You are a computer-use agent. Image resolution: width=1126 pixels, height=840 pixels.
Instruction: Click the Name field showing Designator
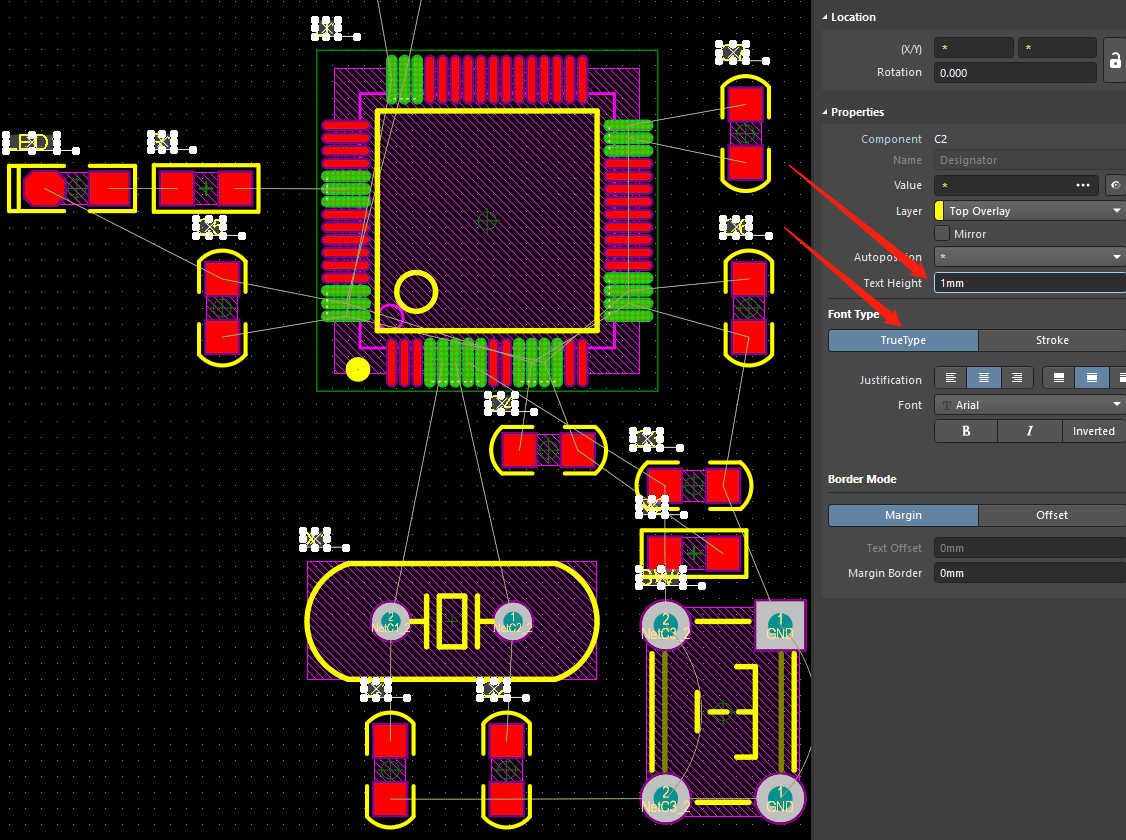pos(1030,160)
